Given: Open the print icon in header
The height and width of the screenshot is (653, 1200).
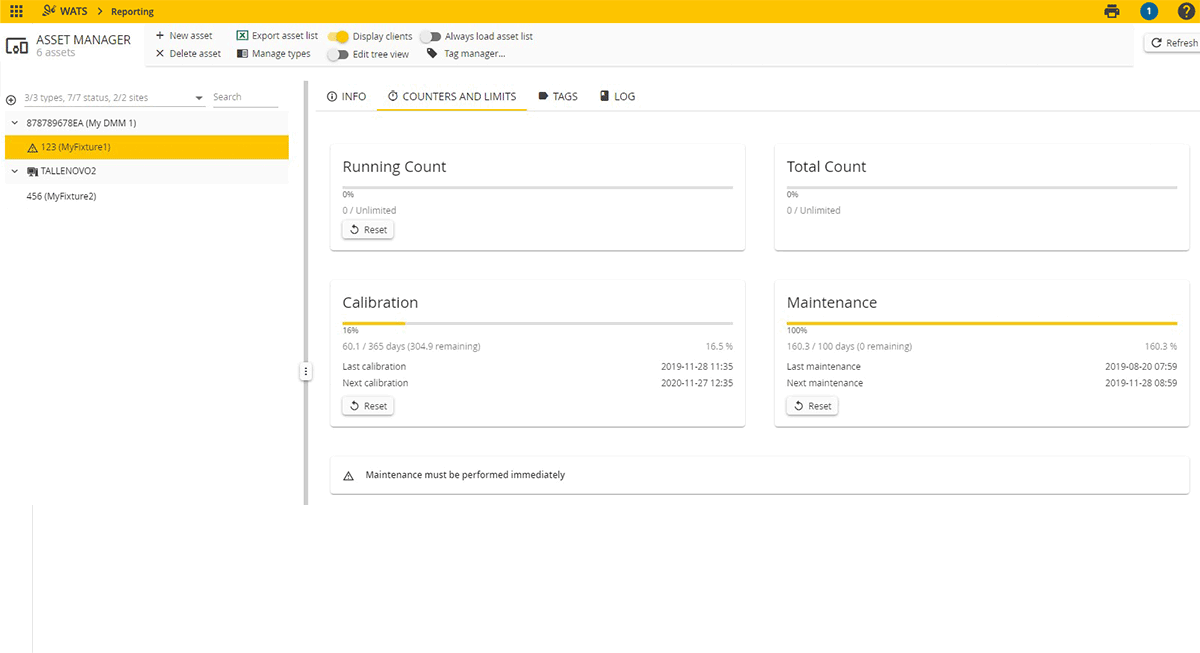Looking at the screenshot, I should point(1112,11).
